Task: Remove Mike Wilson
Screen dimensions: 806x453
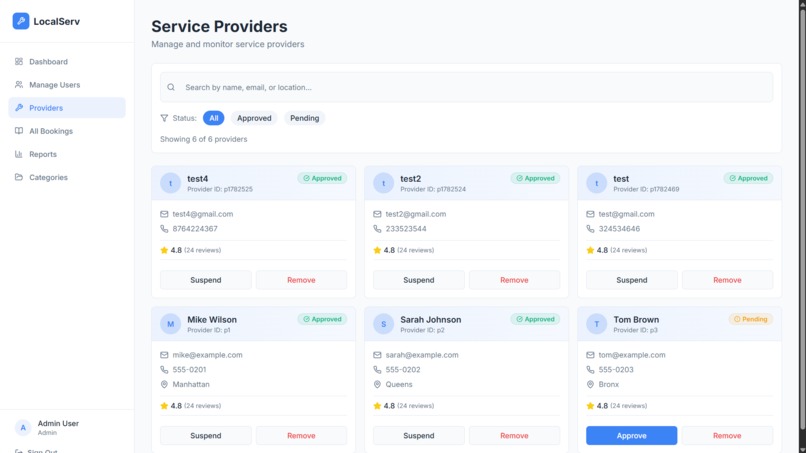Action: [301, 436]
